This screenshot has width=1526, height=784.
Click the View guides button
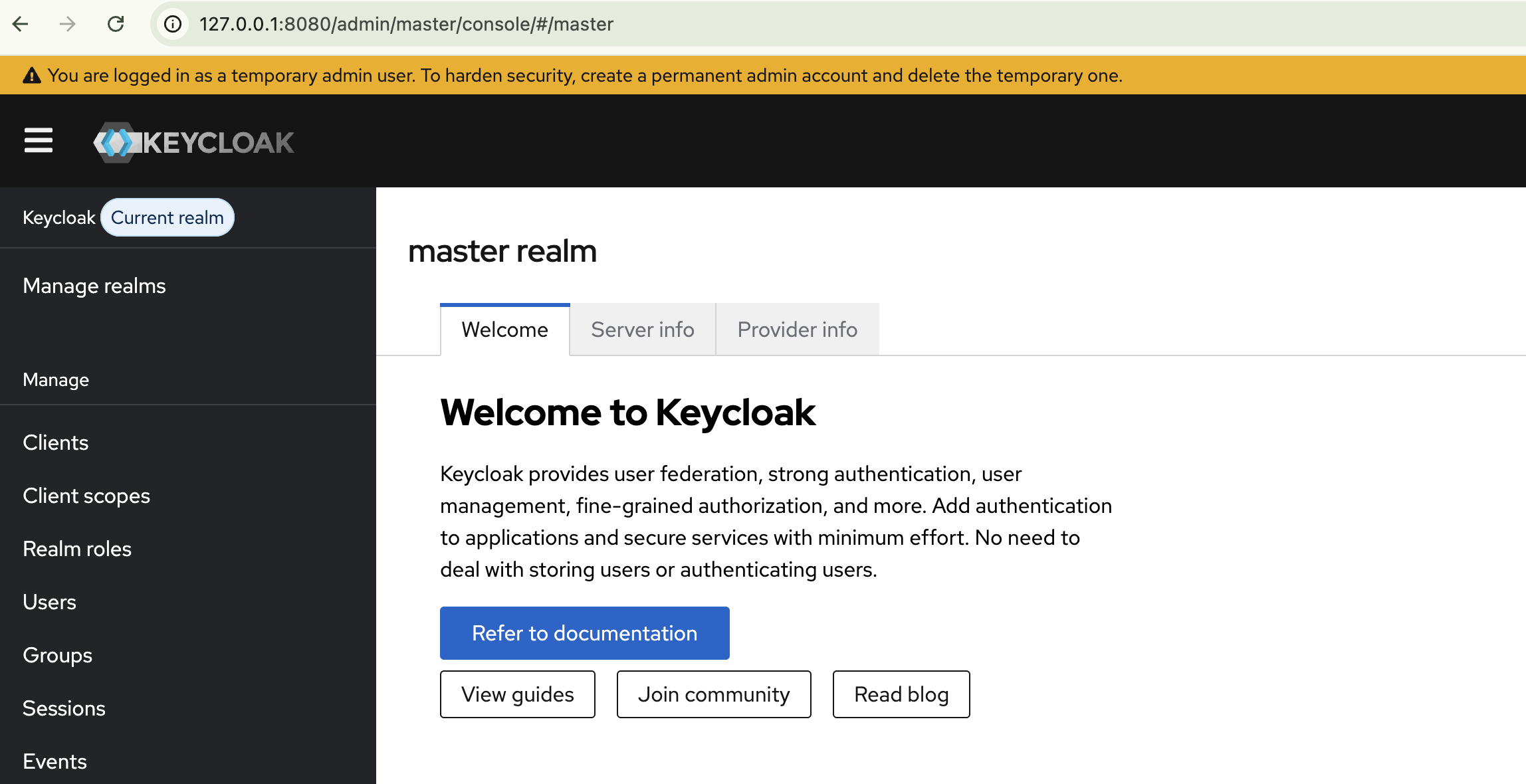[x=517, y=694]
